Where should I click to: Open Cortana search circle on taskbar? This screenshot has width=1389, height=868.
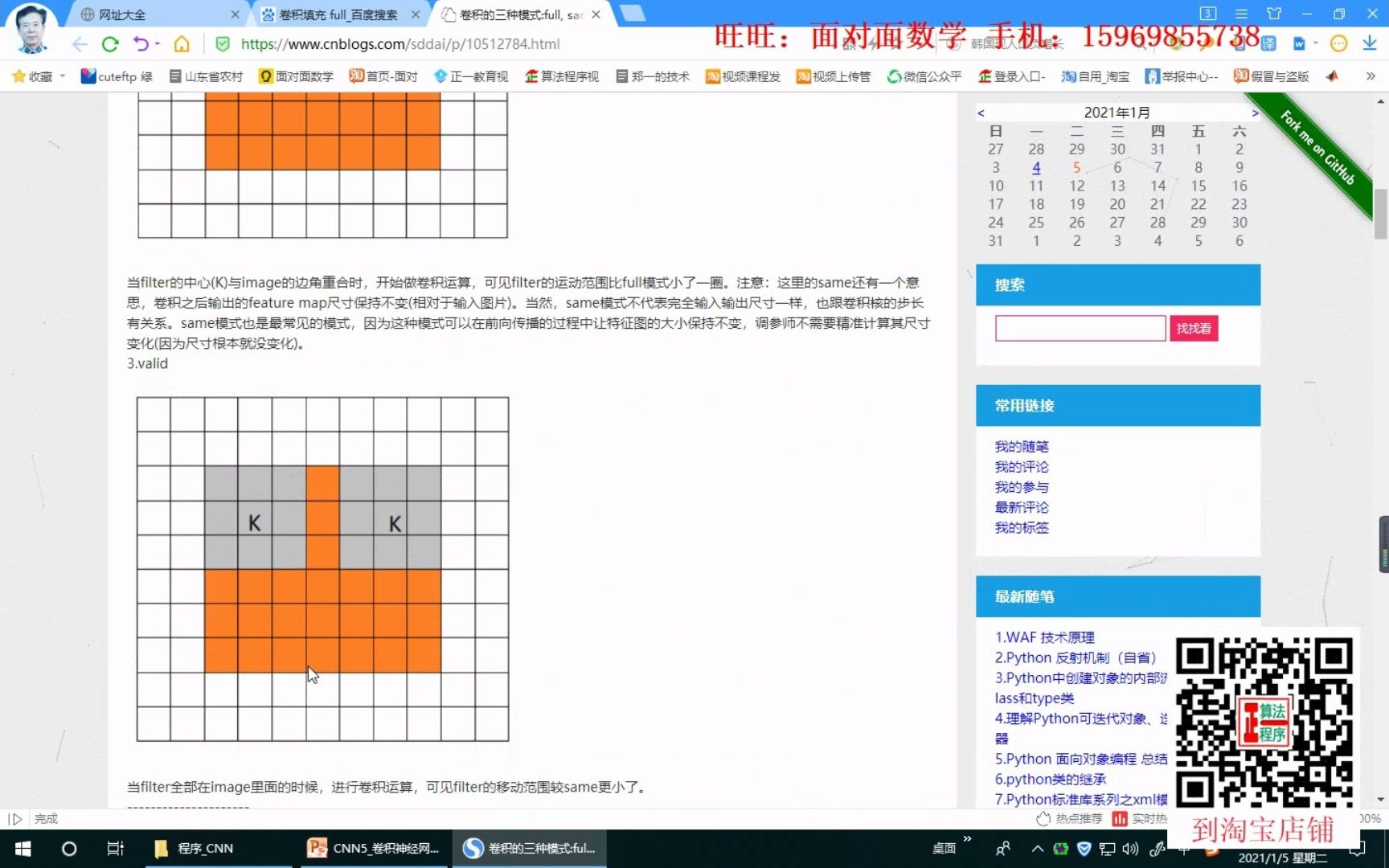coord(69,849)
